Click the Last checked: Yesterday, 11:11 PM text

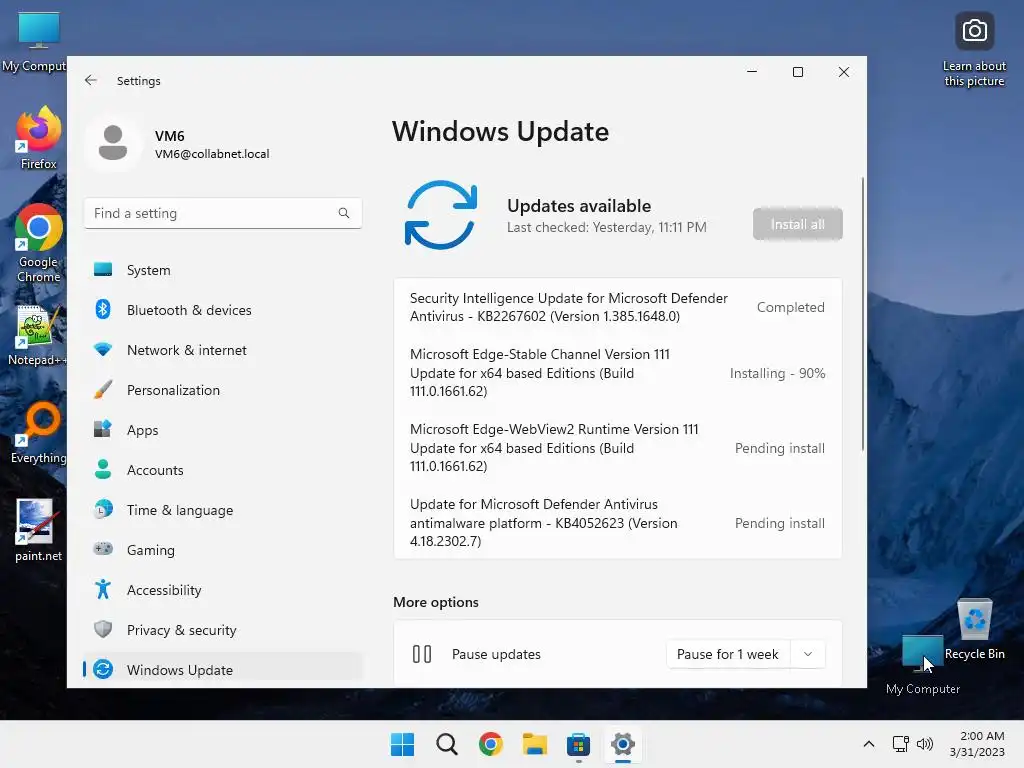pos(607,227)
